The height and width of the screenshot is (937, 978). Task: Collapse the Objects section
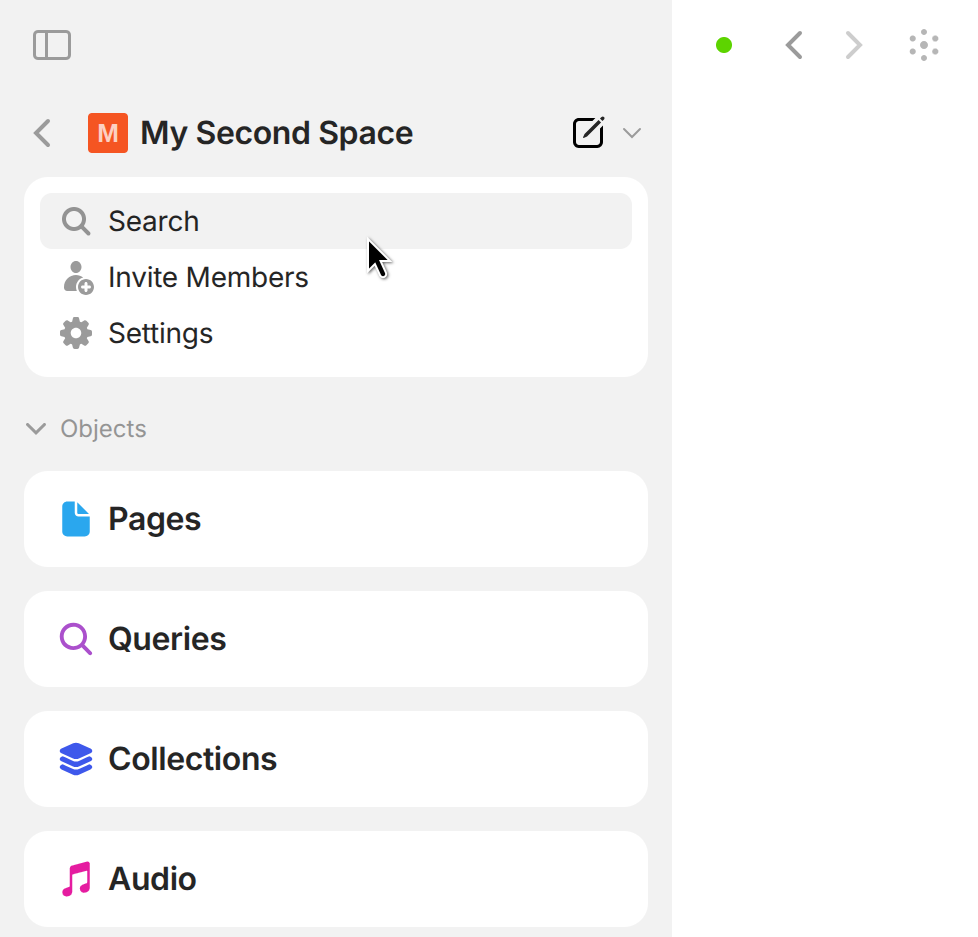click(x=36, y=429)
